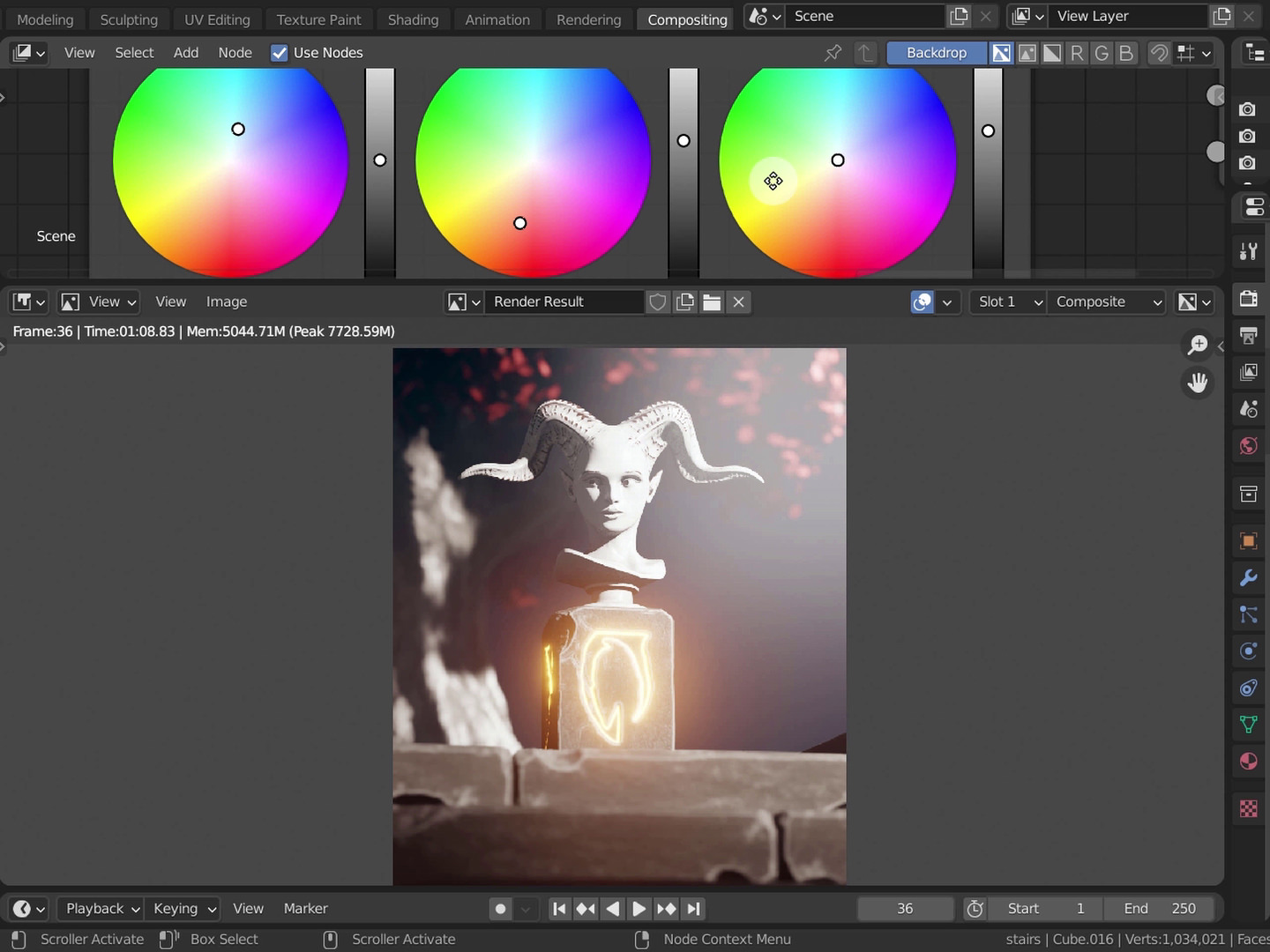The width and height of the screenshot is (1270, 952).
Task: Click the Marker menu in timeline
Action: tap(305, 909)
